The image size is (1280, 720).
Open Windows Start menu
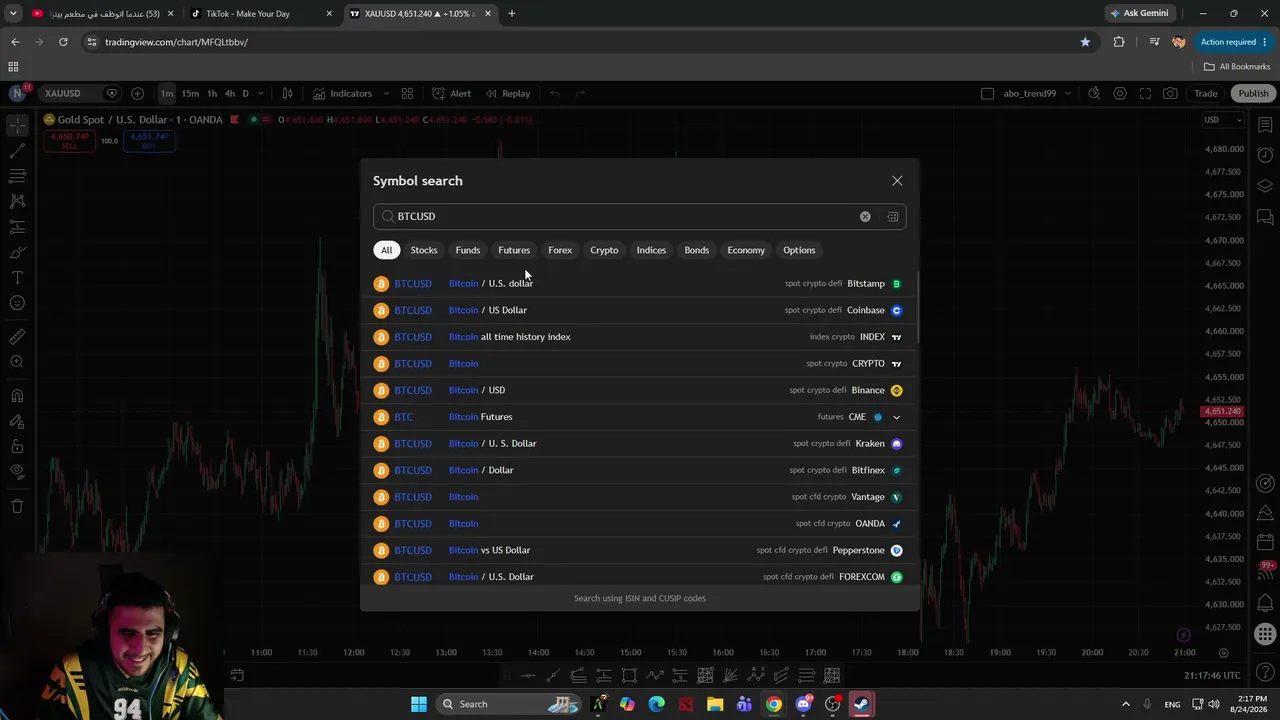click(x=419, y=704)
